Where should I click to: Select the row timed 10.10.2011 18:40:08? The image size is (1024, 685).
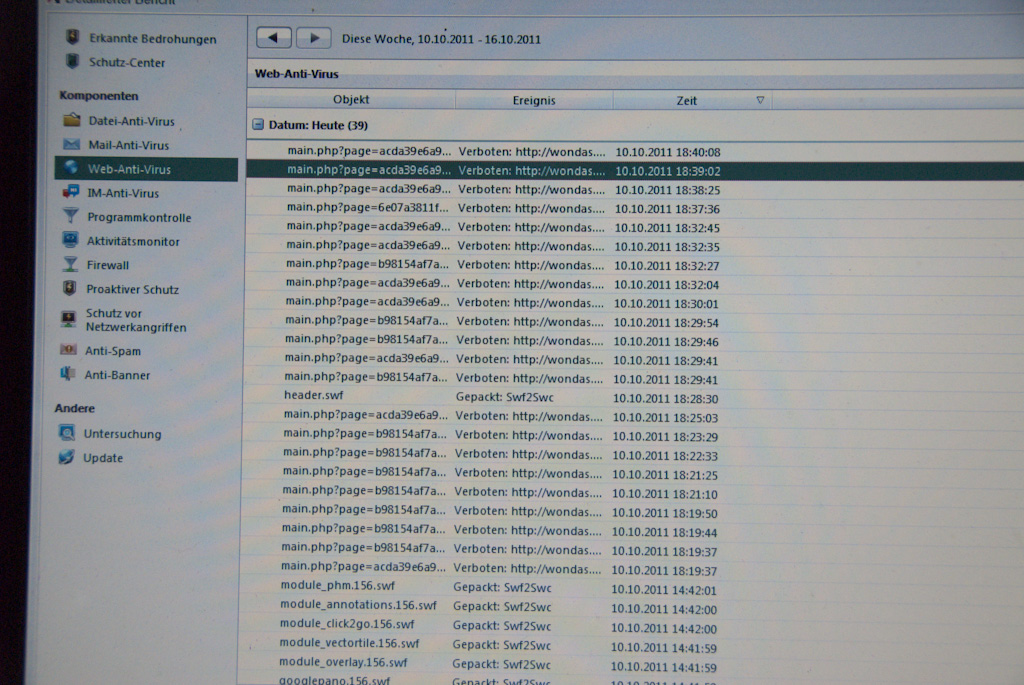click(635, 151)
